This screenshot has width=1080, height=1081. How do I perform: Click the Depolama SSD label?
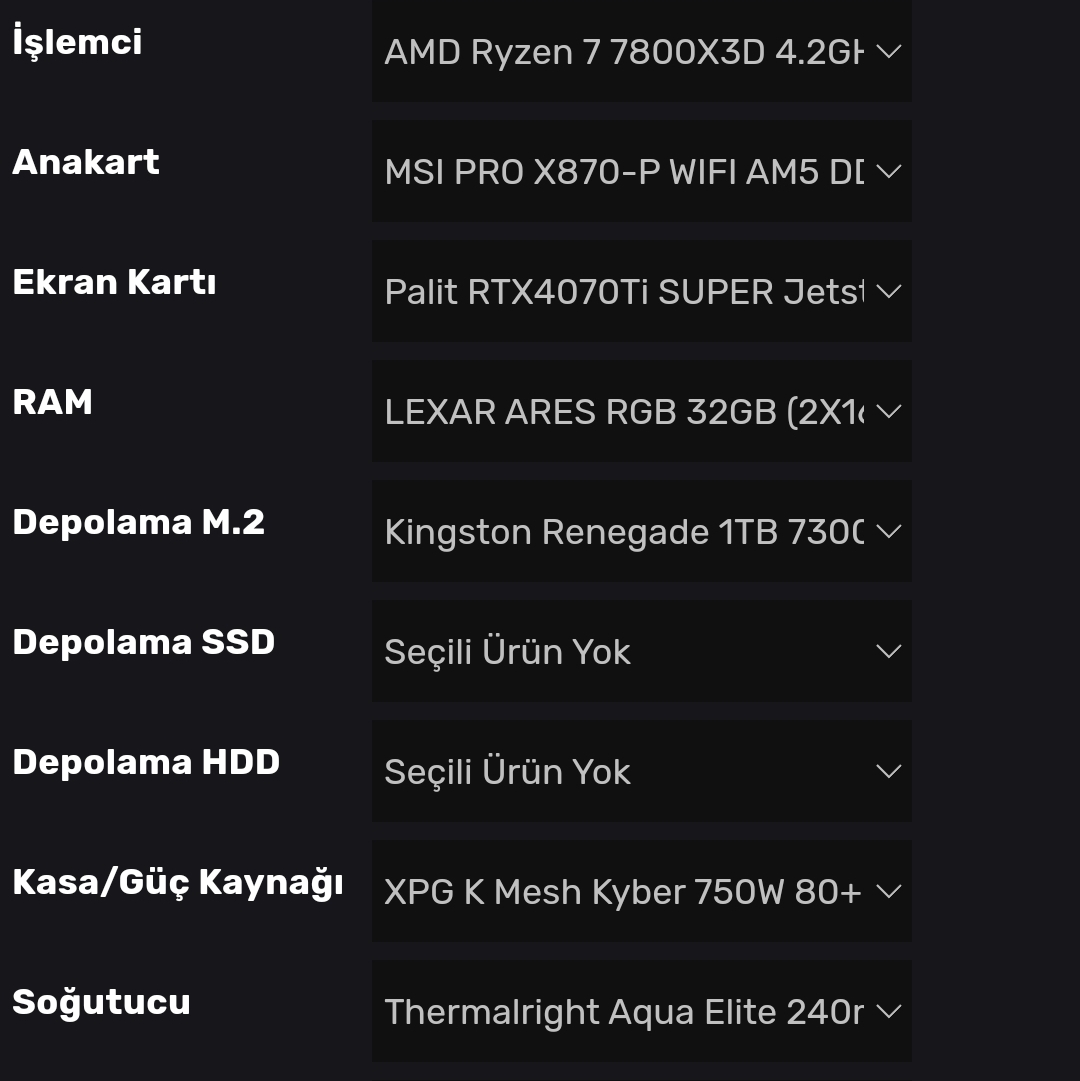pyautogui.click(x=143, y=642)
